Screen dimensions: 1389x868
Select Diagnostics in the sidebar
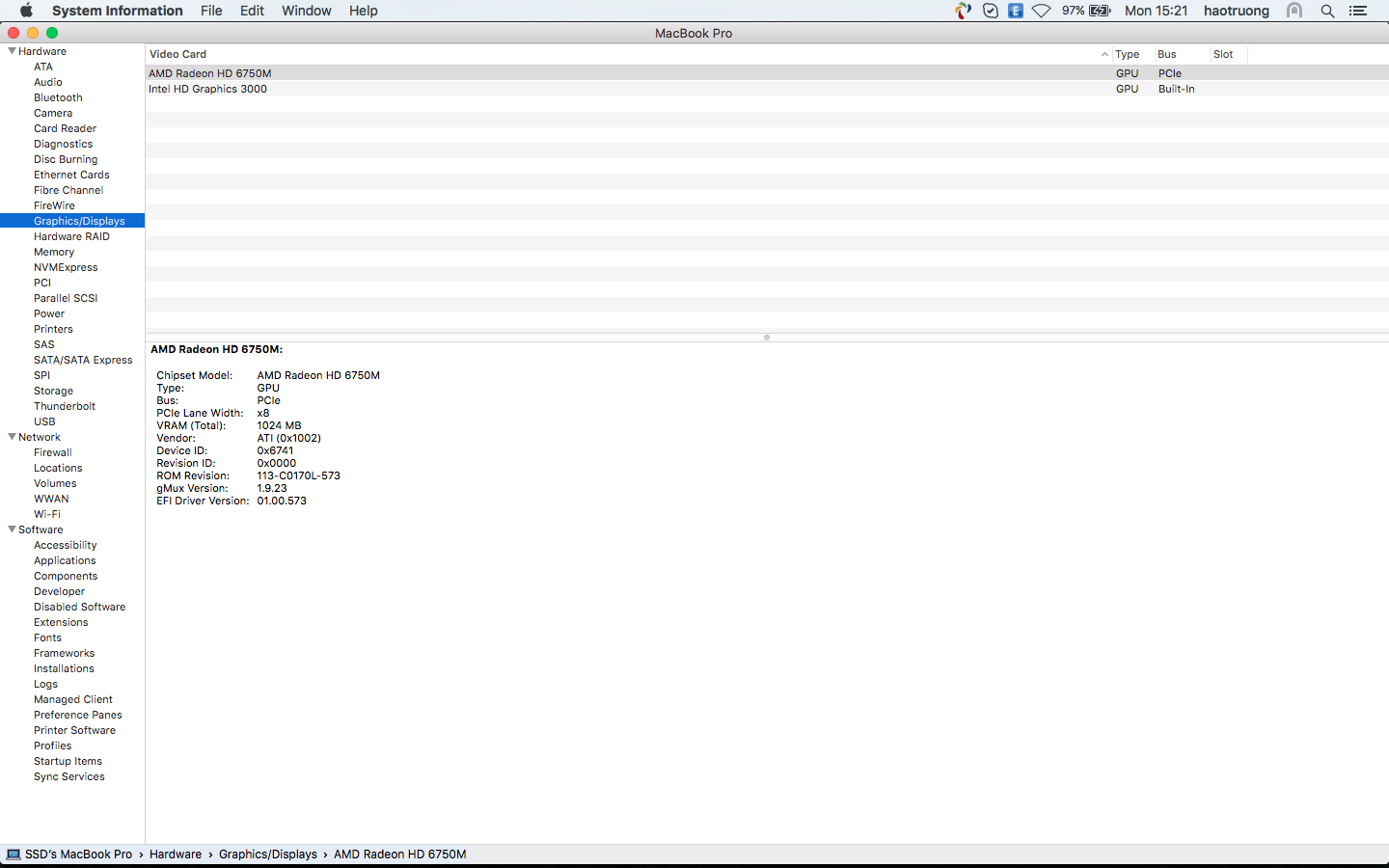[64, 144]
